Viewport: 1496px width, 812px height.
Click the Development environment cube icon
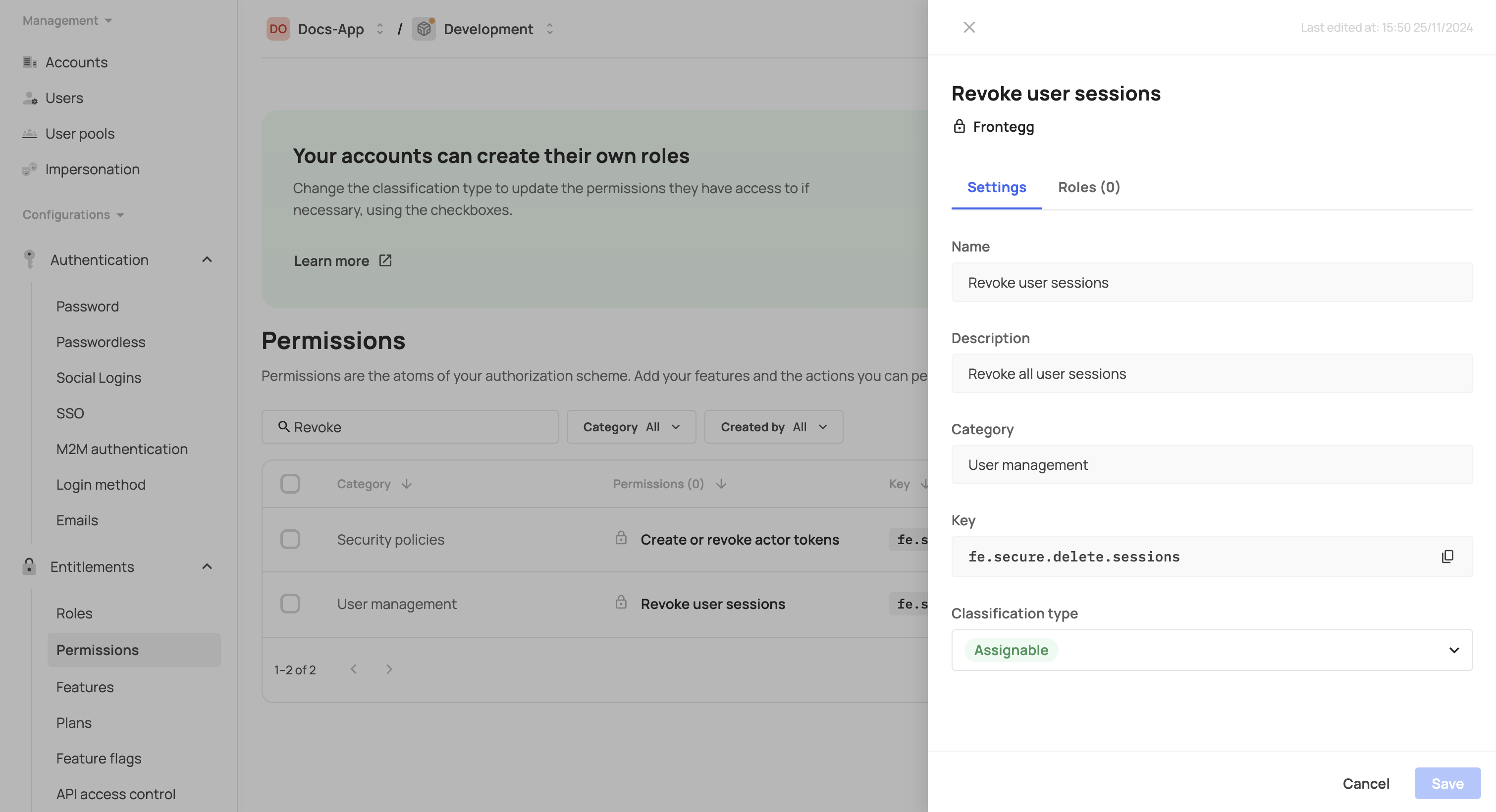(x=424, y=28)
